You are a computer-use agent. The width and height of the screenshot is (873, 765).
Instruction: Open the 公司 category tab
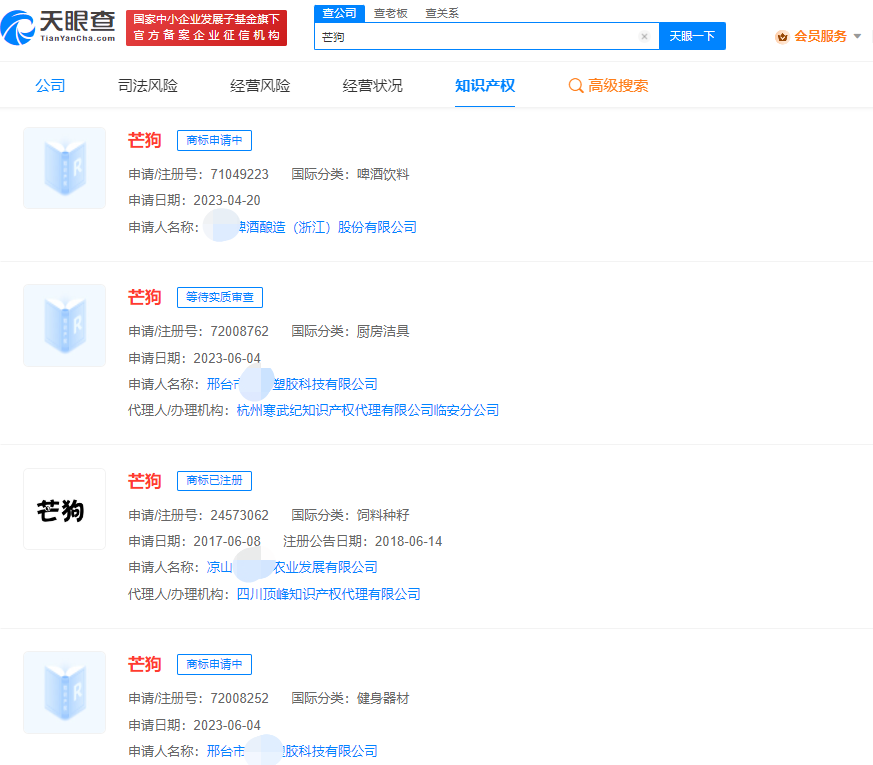pyautogui.click(x=50, y=86)
